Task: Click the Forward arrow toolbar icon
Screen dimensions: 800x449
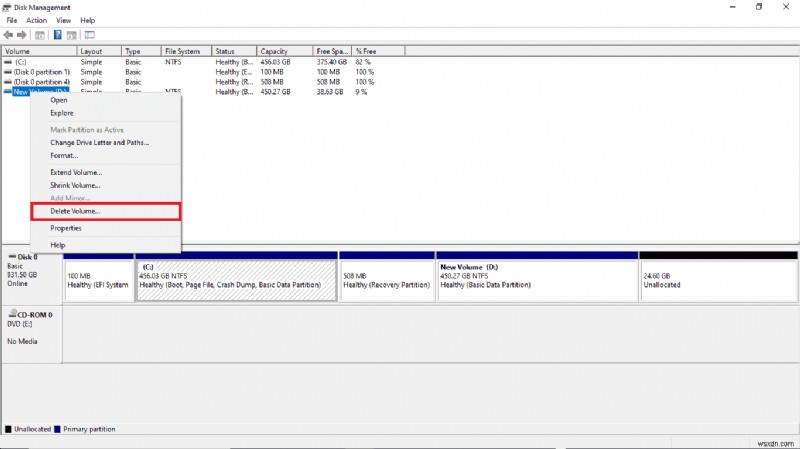Action: 21,35
